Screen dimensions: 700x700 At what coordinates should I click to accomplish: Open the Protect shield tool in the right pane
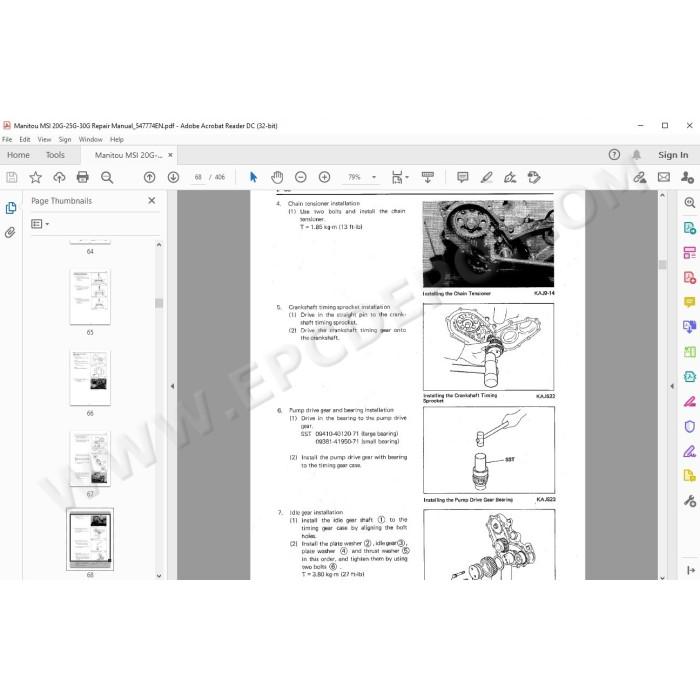[689, 426]
